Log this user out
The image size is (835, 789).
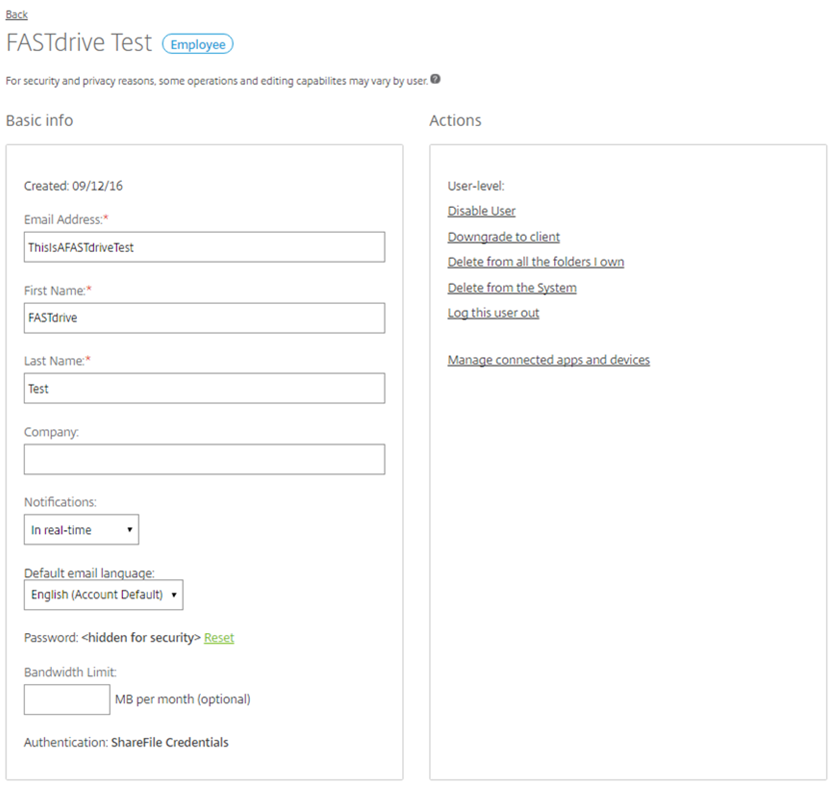point(494,313)
